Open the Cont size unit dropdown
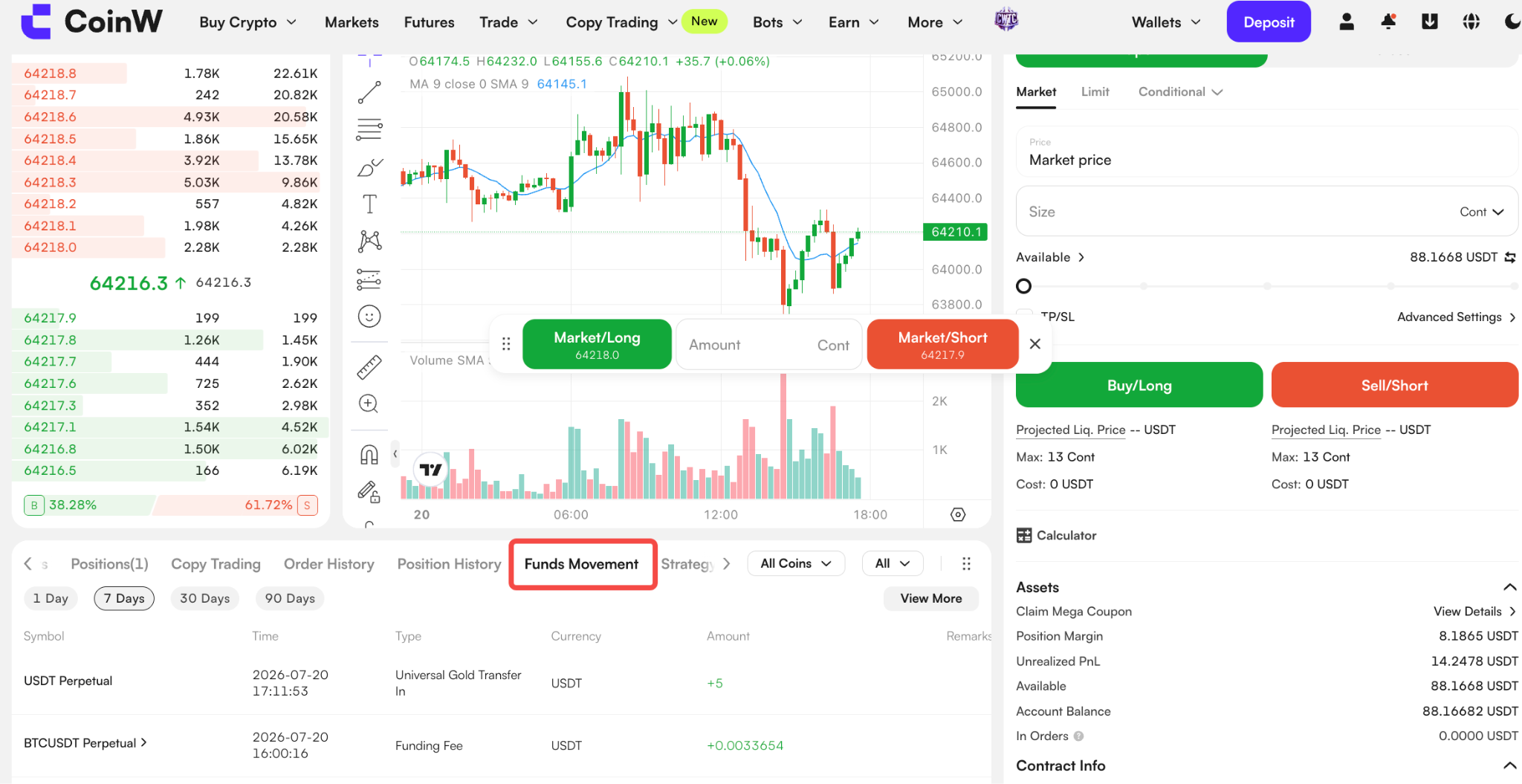Viewport: 1522px width, 784px height. click(x=1482, y=212)
